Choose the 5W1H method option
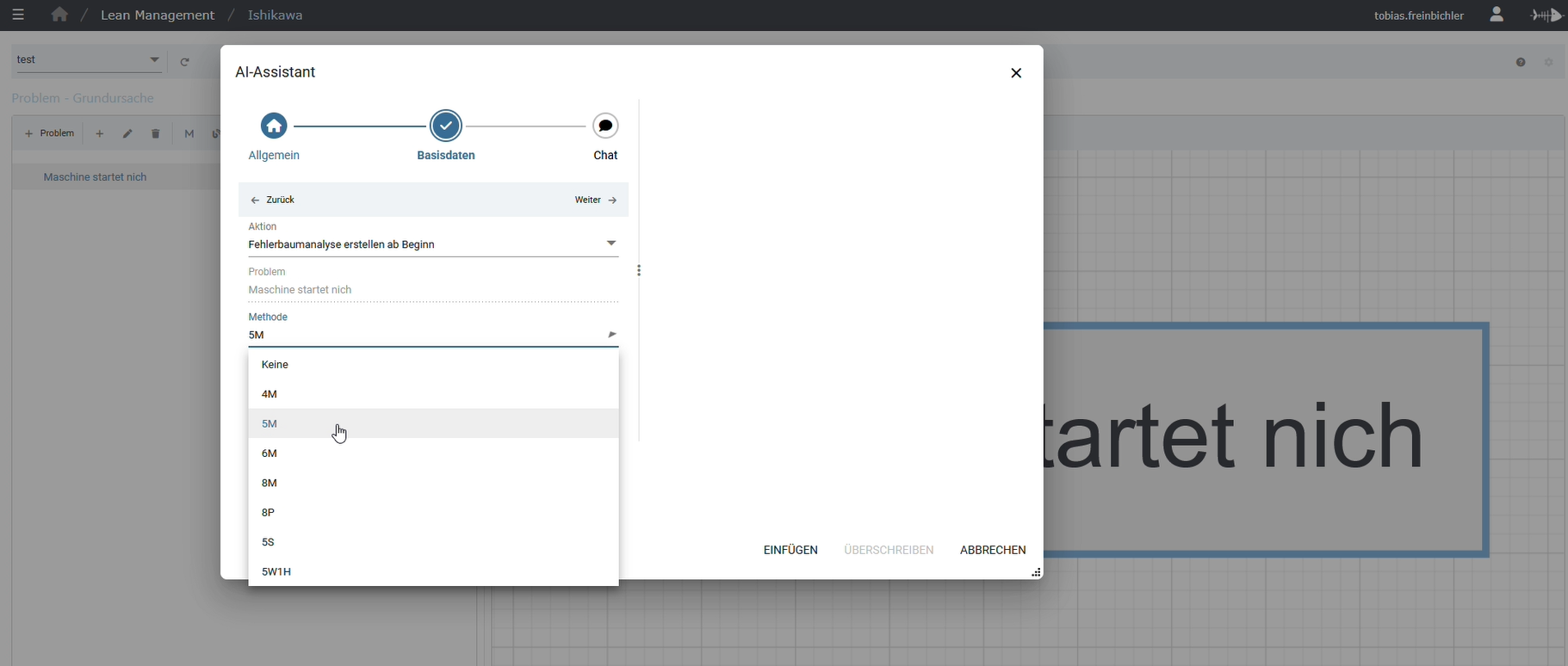1568x666 pixels. pos(276,572)
